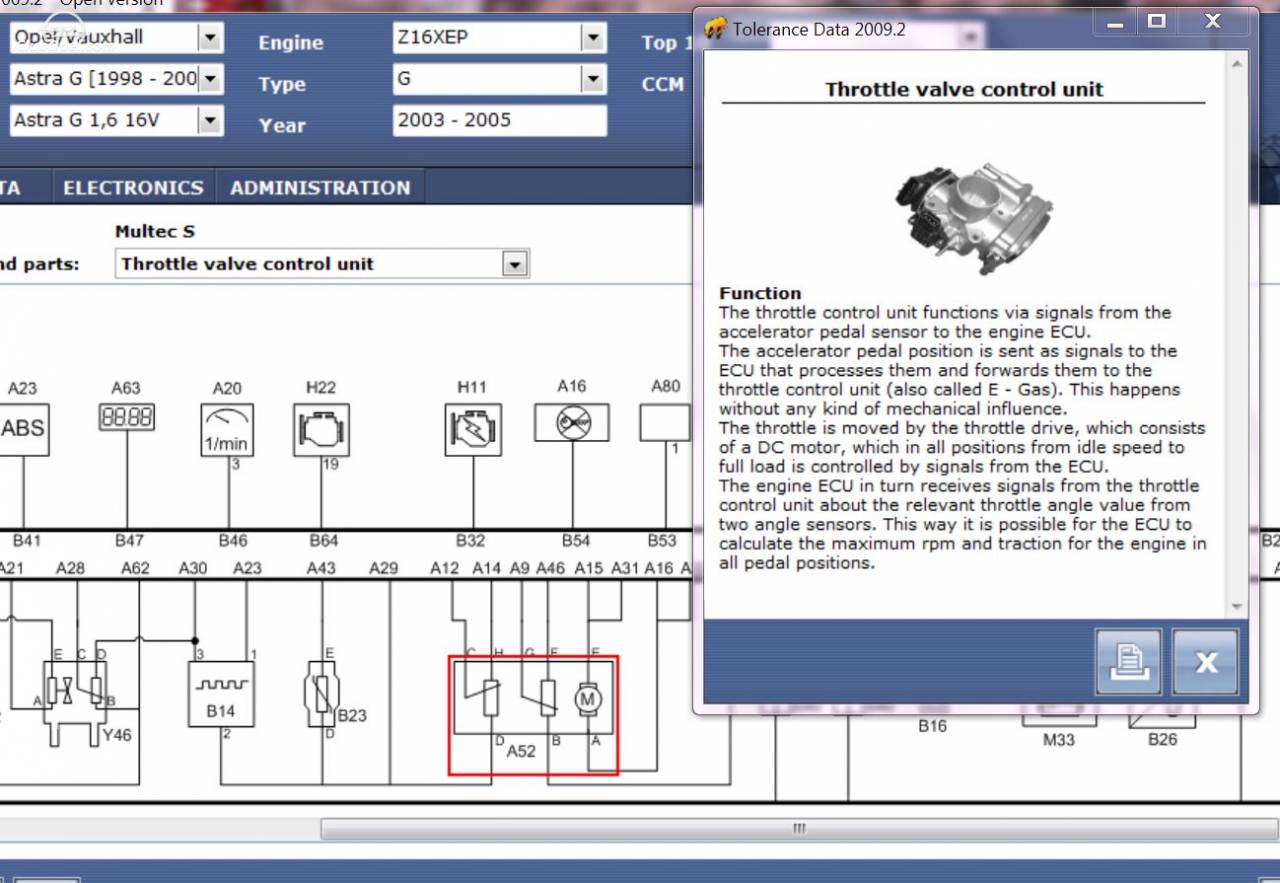Click connector pin label A62
1280x883 pixels.
pyautogui.click(x=135, y=568)
